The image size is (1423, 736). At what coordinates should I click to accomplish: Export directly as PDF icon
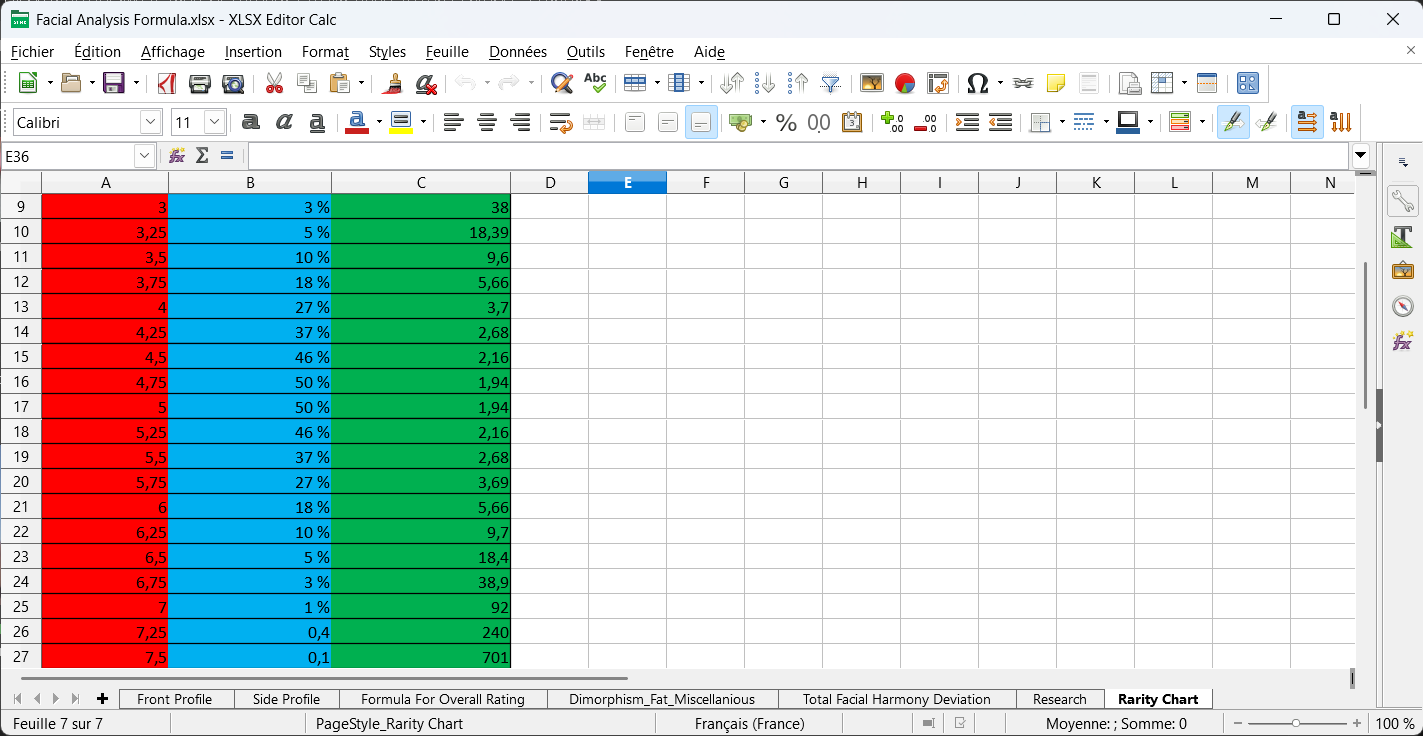click(x=167, y=83)
